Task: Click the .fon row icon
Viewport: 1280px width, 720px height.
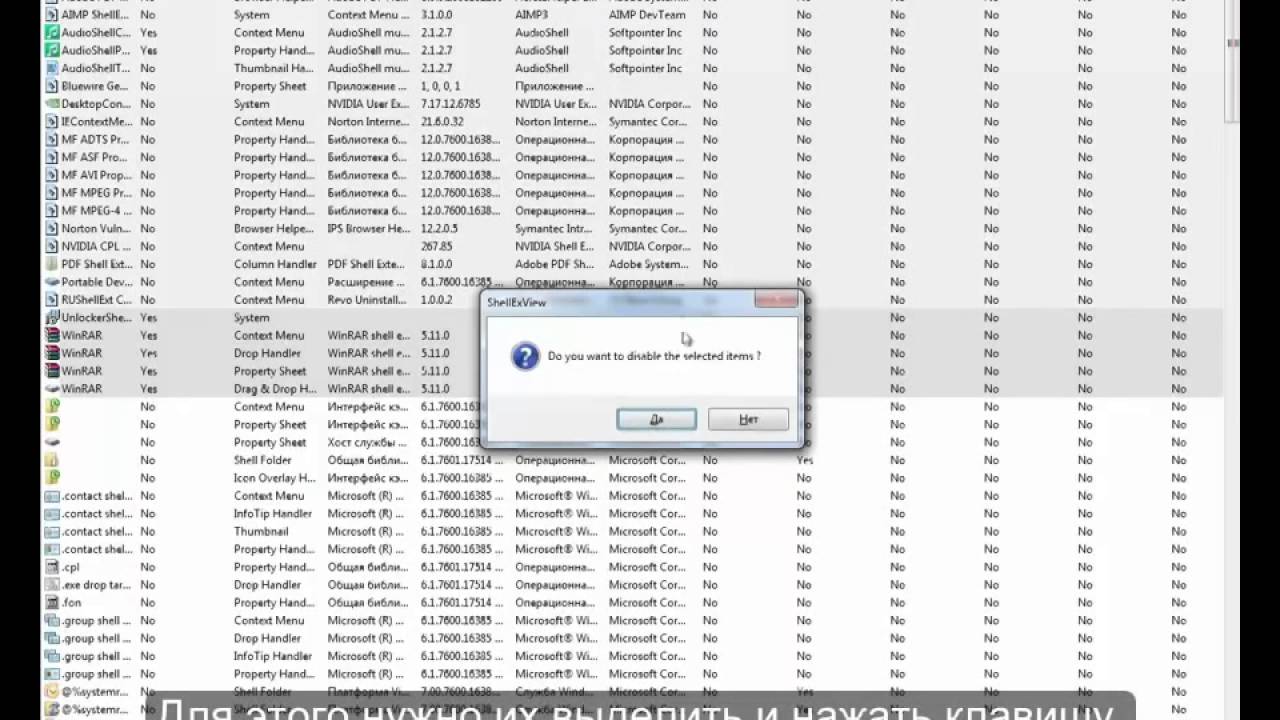Action: click(52, 603)
